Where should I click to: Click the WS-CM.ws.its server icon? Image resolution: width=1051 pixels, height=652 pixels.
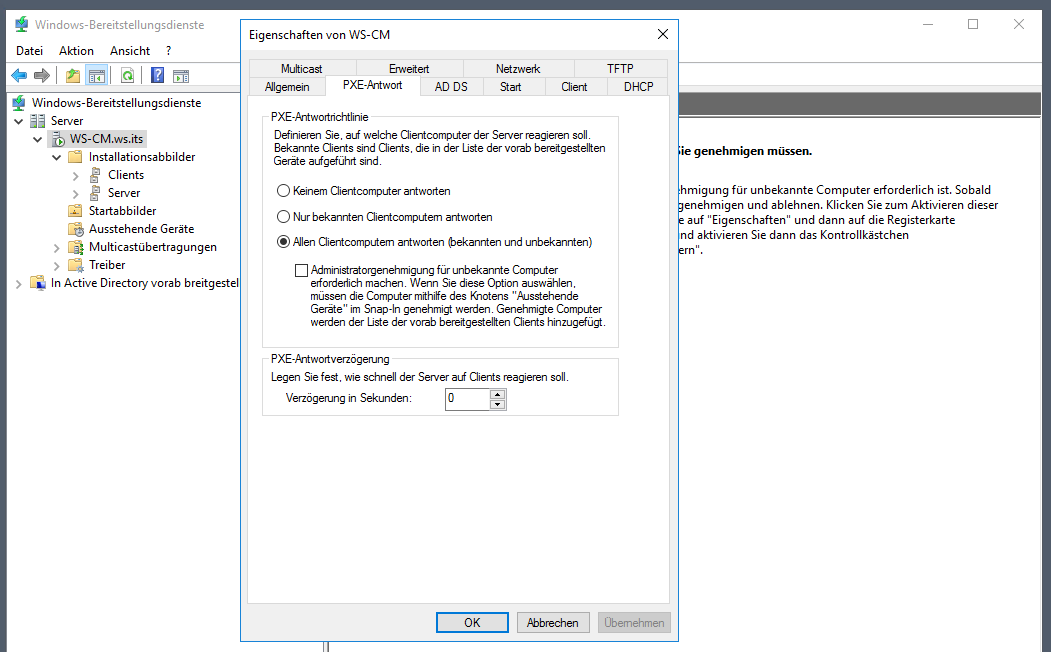click(x=58, y=139)
